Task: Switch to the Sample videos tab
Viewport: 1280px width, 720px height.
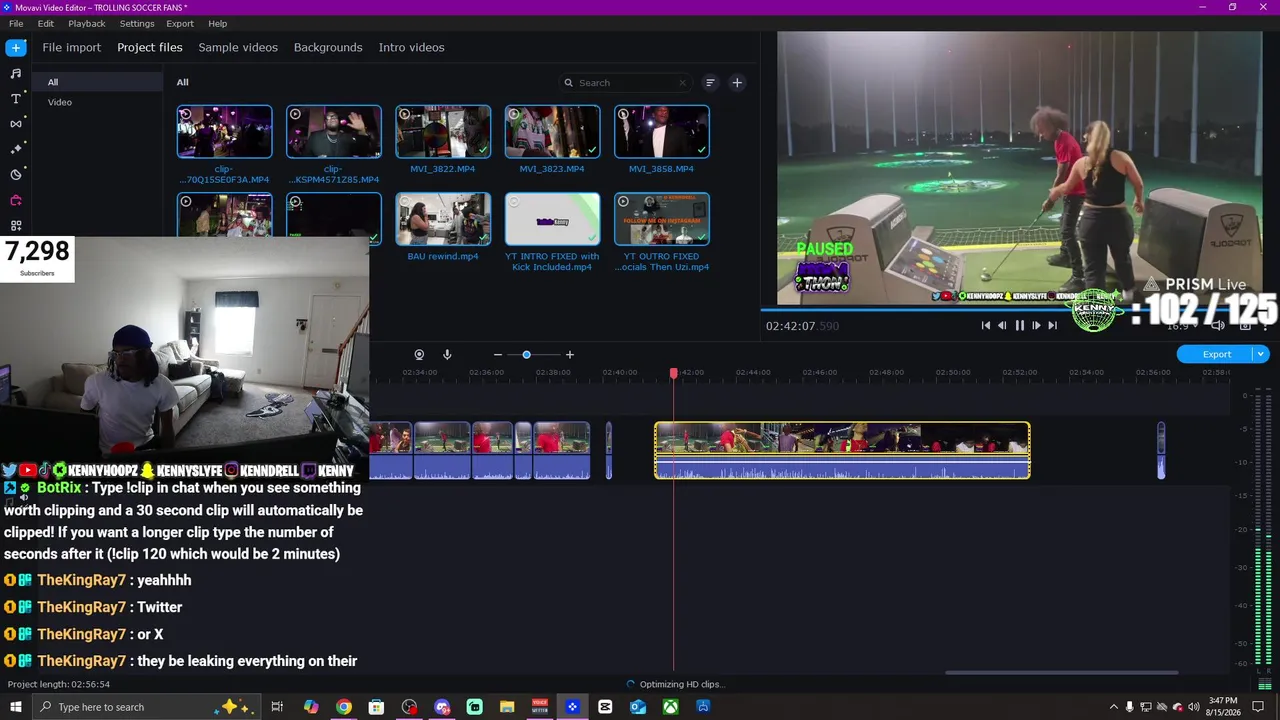Action: tap(238, 47)
